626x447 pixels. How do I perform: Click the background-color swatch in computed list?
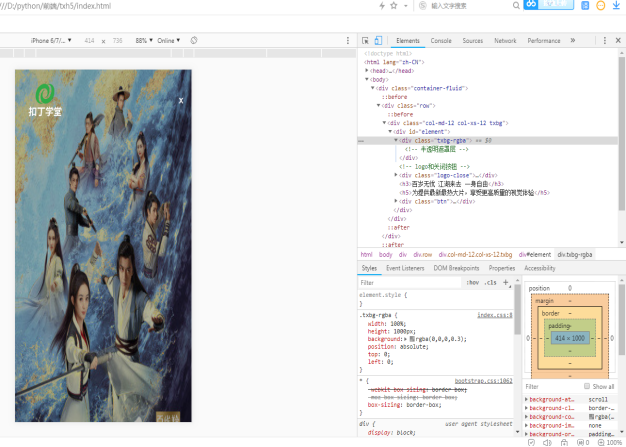(591, 417)
